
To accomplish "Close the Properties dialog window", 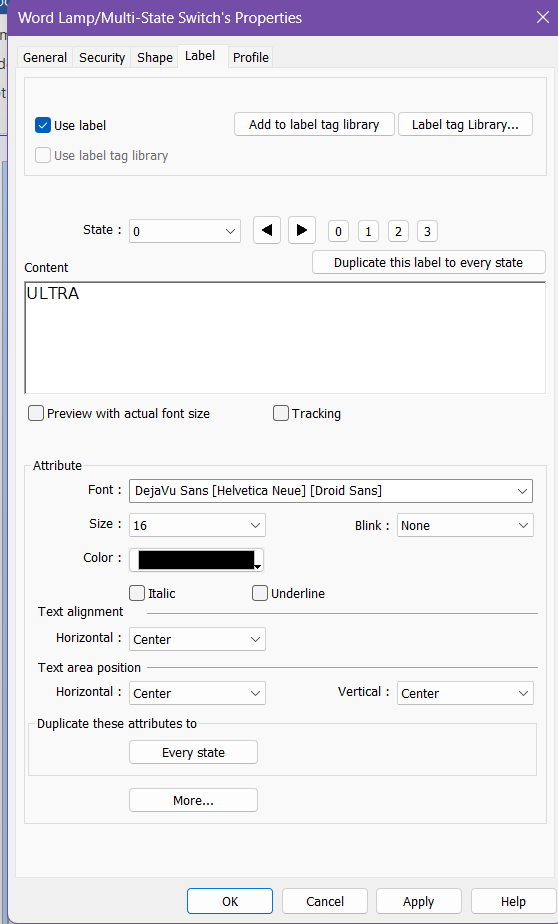I will pos(542,17).
